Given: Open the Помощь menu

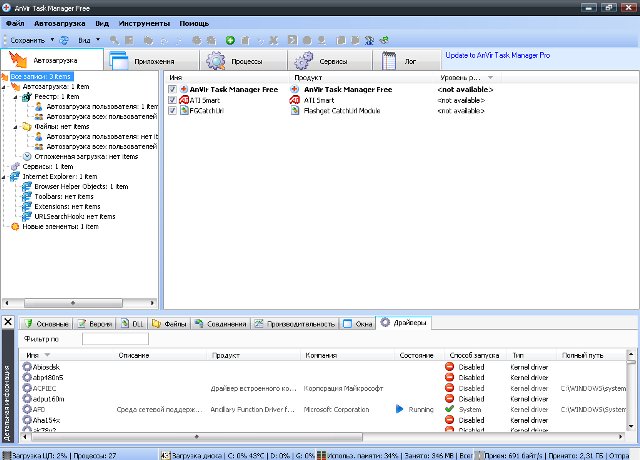Looking at the screenshot, I should point(194,24).
